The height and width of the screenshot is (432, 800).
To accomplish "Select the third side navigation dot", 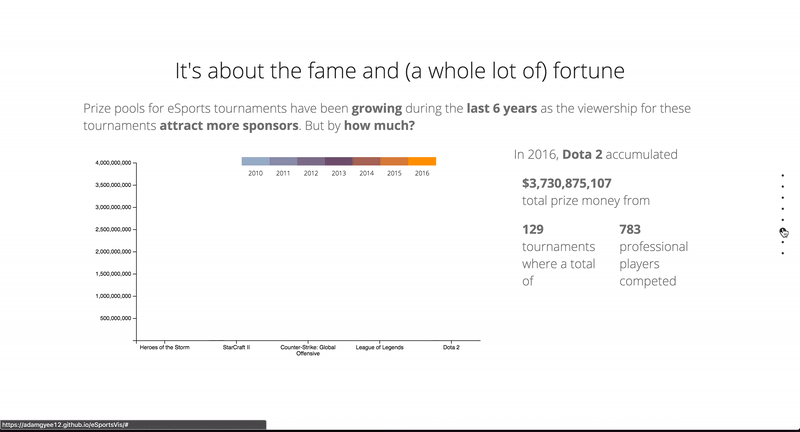I will pyautogui.click(x=782, y=197).
